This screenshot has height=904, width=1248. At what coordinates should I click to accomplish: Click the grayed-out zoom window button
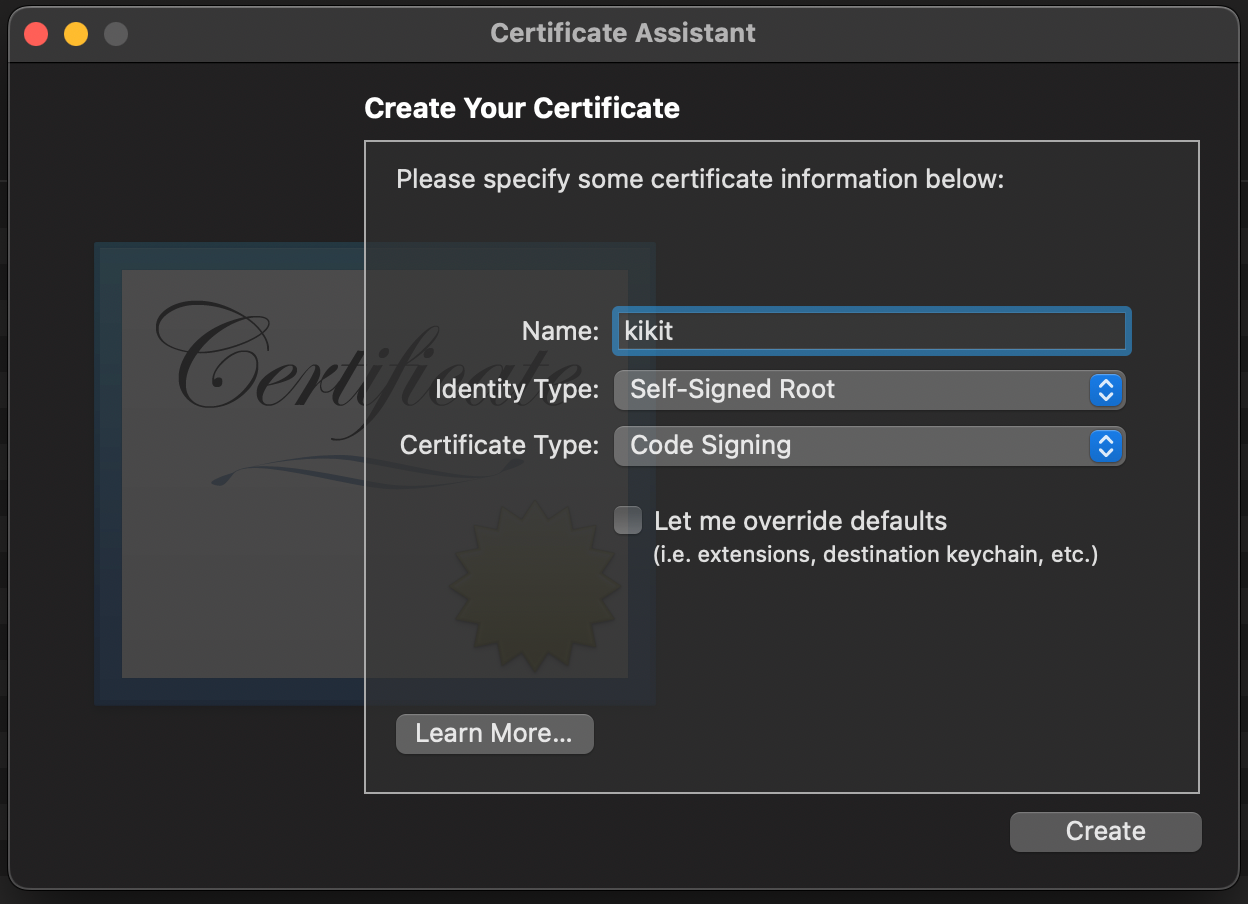[x=116, y=34]
